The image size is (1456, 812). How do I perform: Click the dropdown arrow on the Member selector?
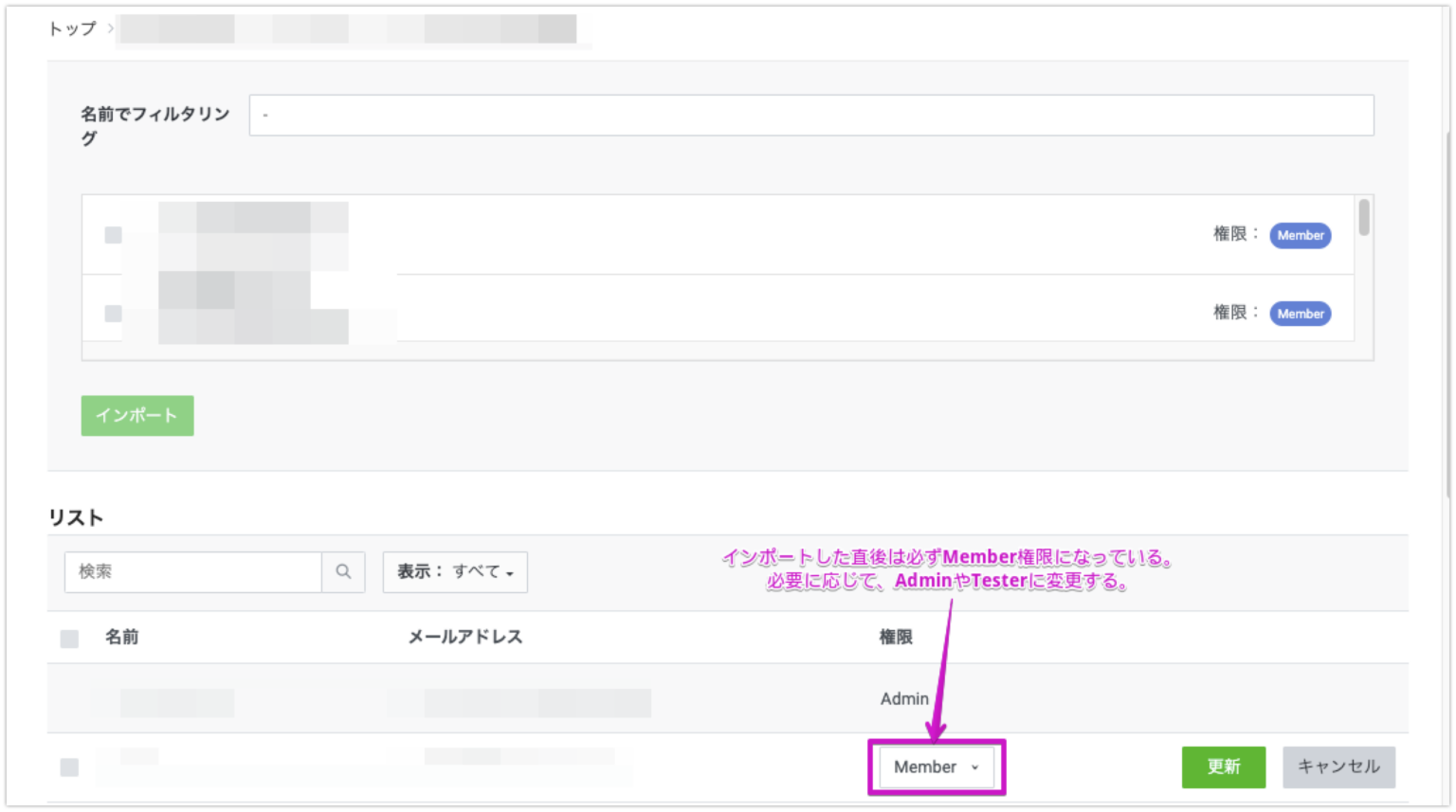click(976, 767)
